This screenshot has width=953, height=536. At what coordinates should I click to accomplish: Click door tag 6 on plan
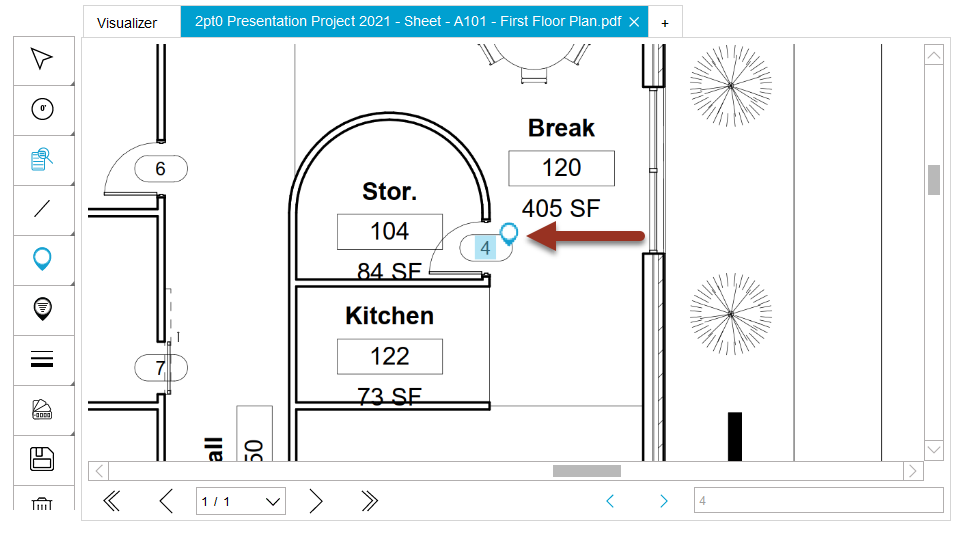point(160,168)
